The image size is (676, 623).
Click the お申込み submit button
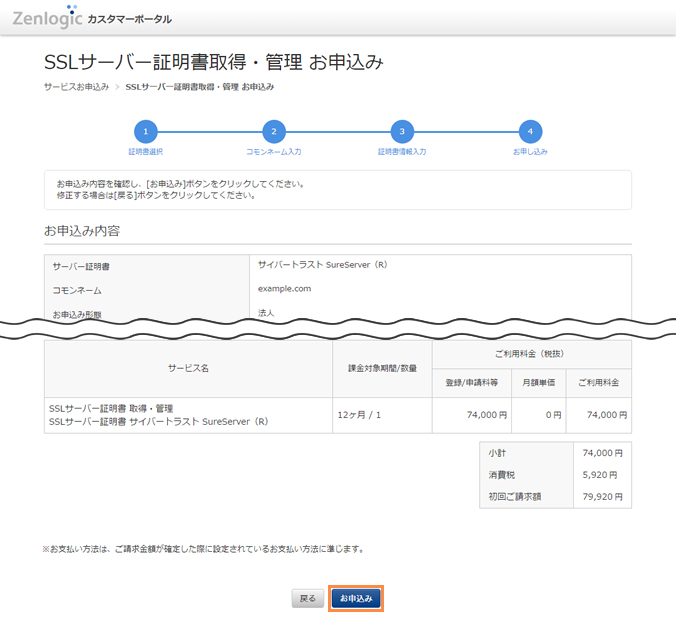coord(356,598)
